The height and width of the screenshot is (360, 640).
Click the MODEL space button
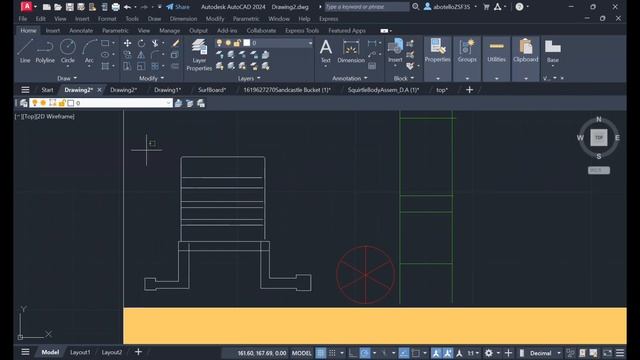pos(302,353)
